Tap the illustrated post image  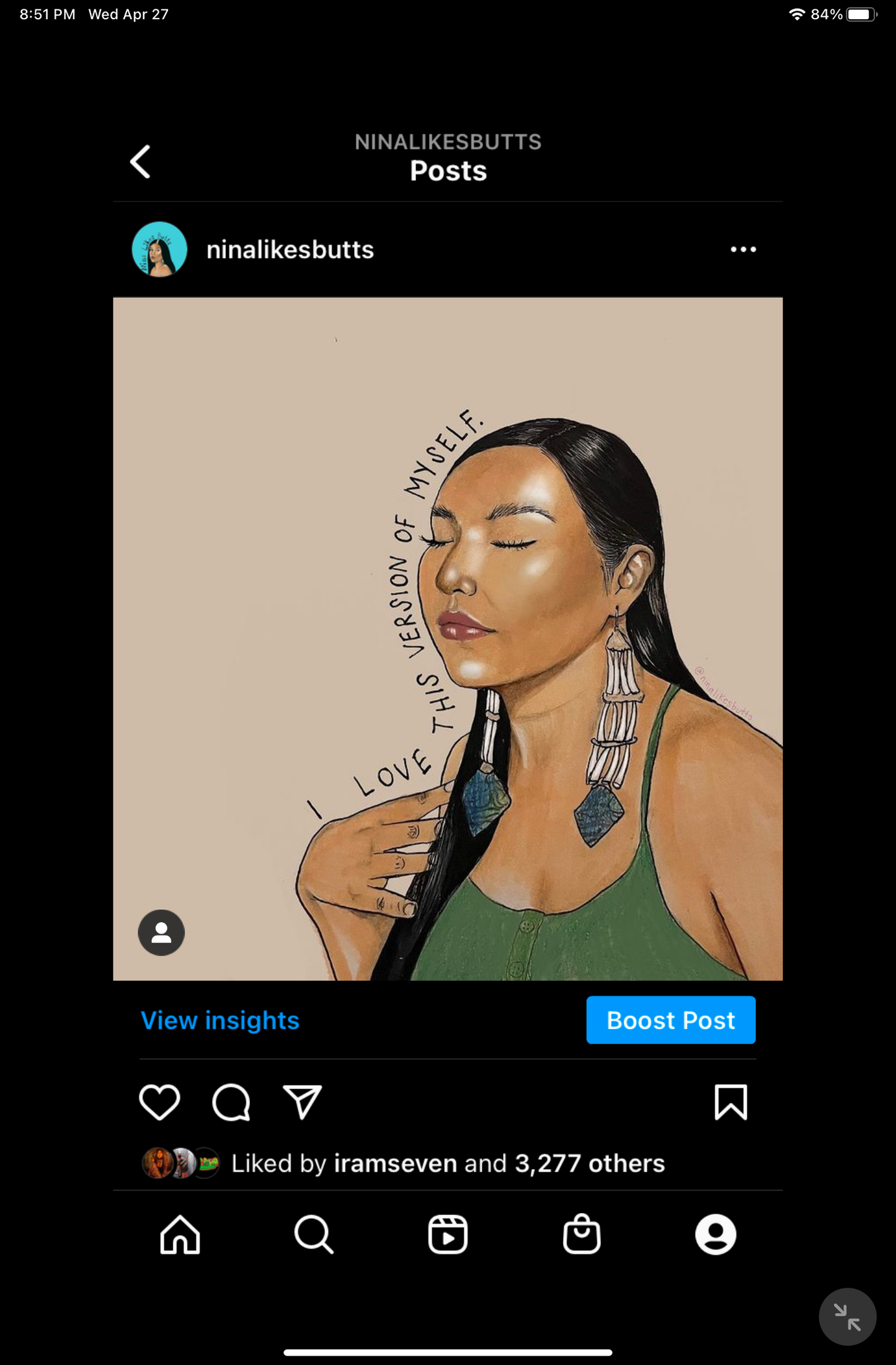click(448, 639)
